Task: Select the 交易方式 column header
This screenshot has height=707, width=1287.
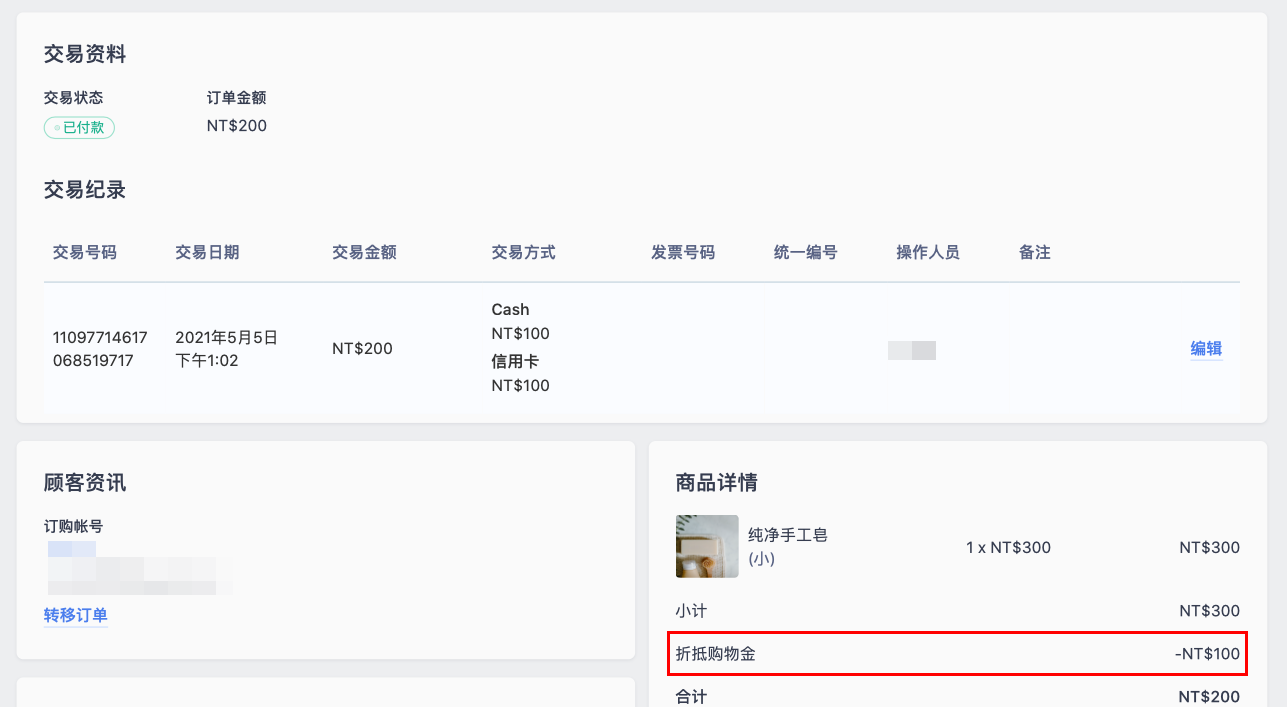Action: (x=523, y=252)
